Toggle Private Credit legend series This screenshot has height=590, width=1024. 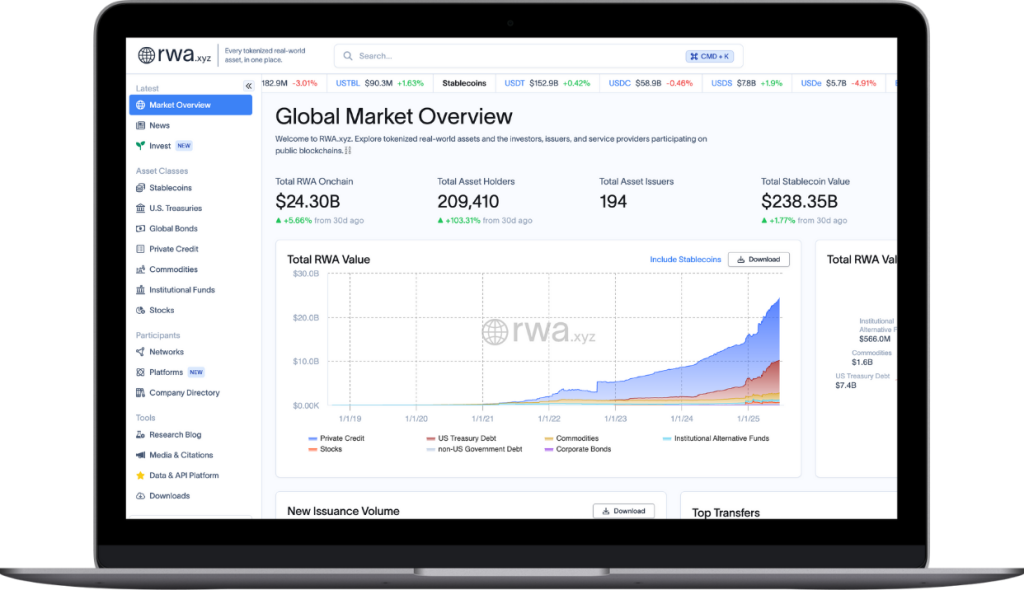pos(336,438)
